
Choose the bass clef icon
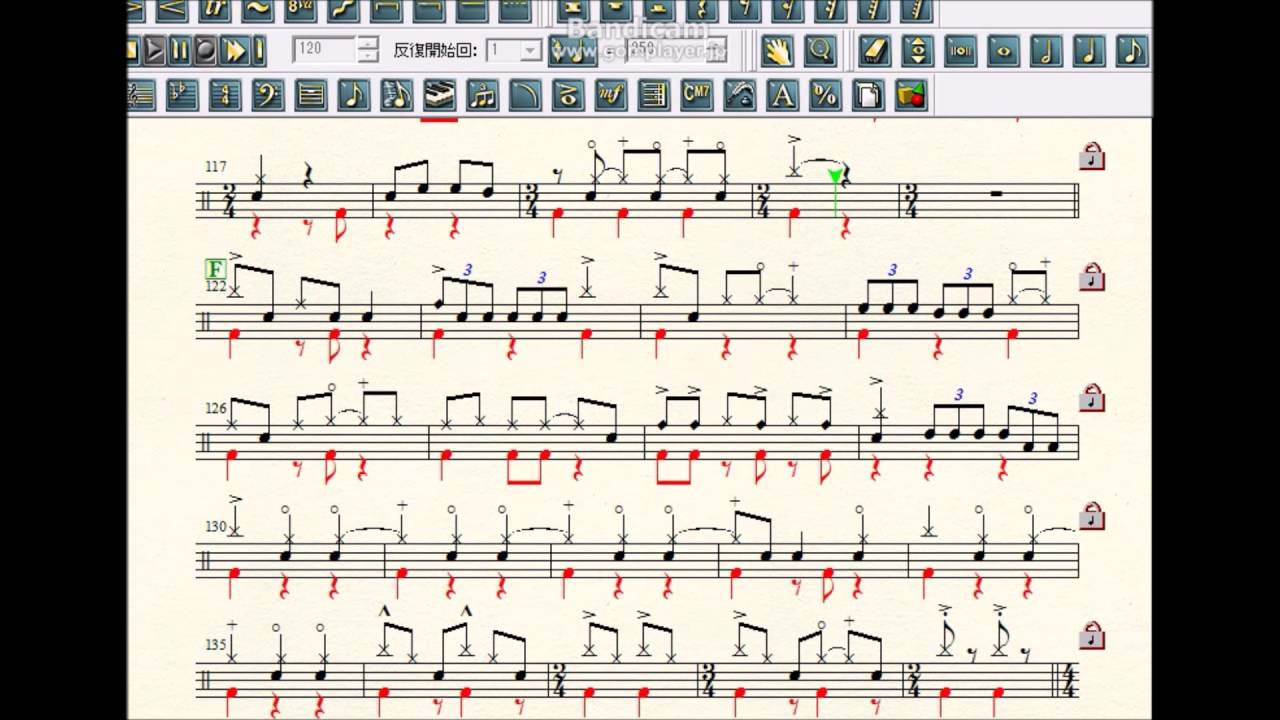coord(268,96)
